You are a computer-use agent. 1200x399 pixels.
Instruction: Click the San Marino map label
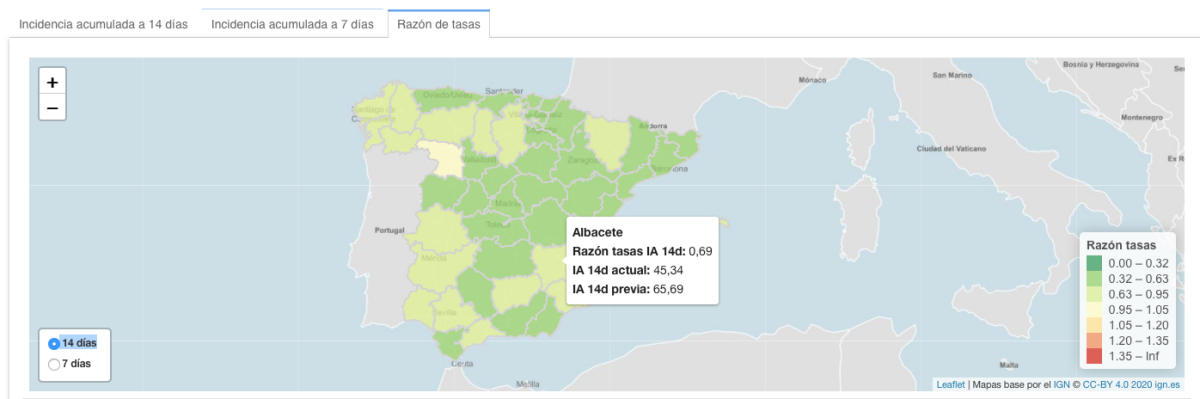click(x=952, y=75)
